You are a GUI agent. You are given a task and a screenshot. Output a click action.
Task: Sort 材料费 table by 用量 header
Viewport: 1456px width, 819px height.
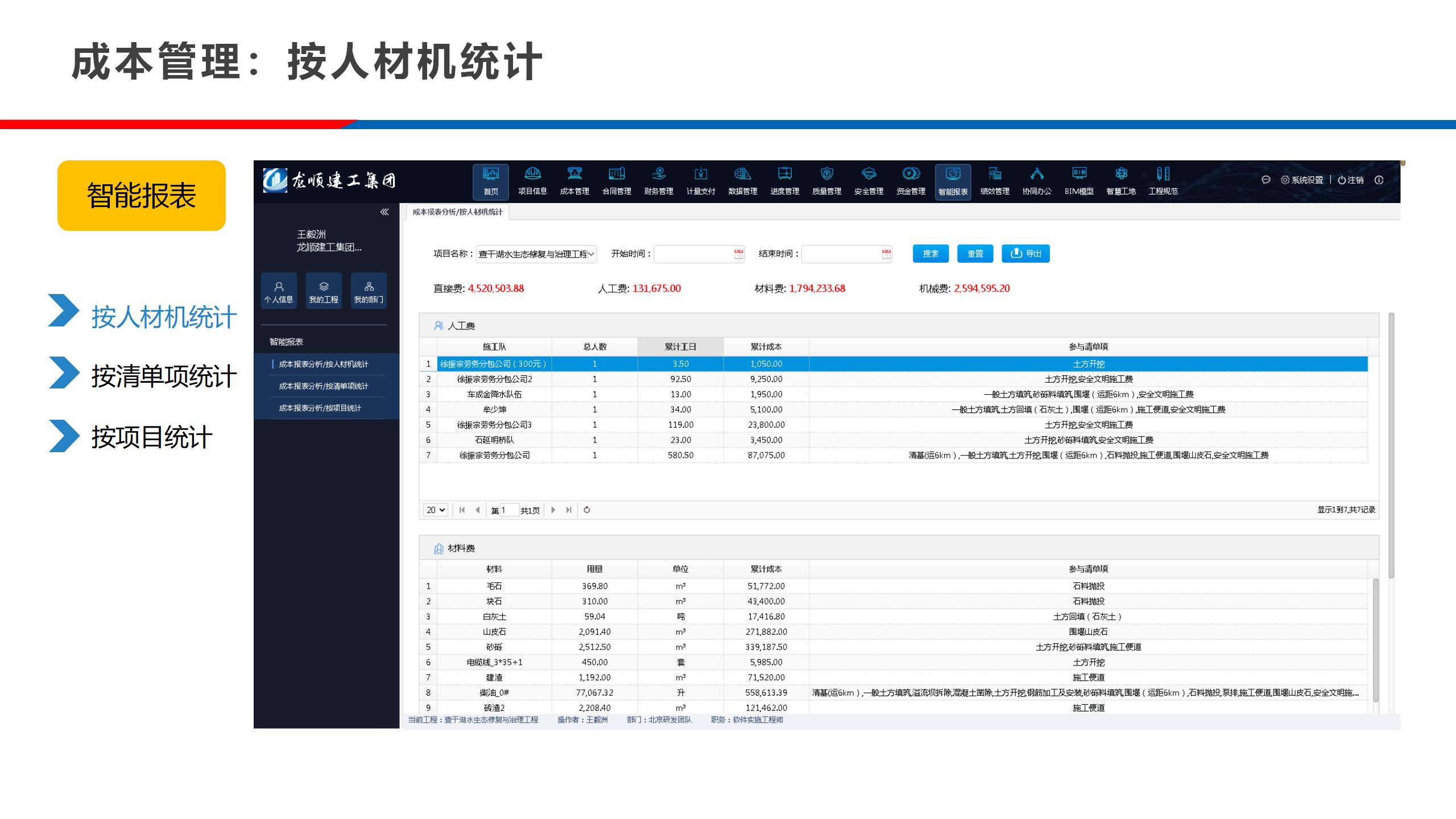[x=595, y=569]
